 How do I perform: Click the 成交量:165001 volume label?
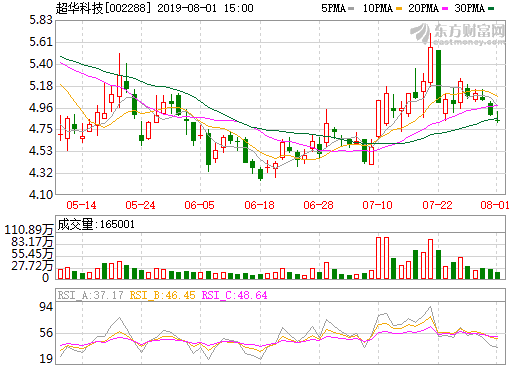click(x=96, y=224)
